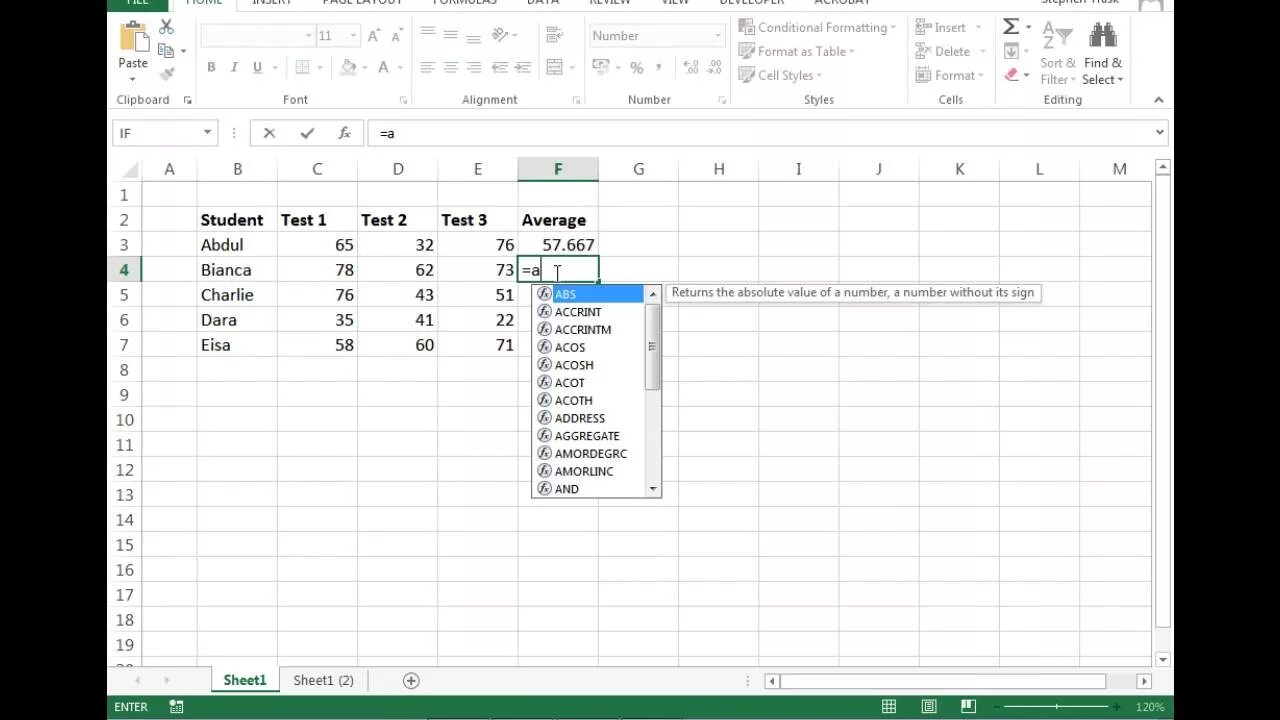Open the font name combo box
Viewport: 1280px width, 720px height.
click(x=257, y=36)
